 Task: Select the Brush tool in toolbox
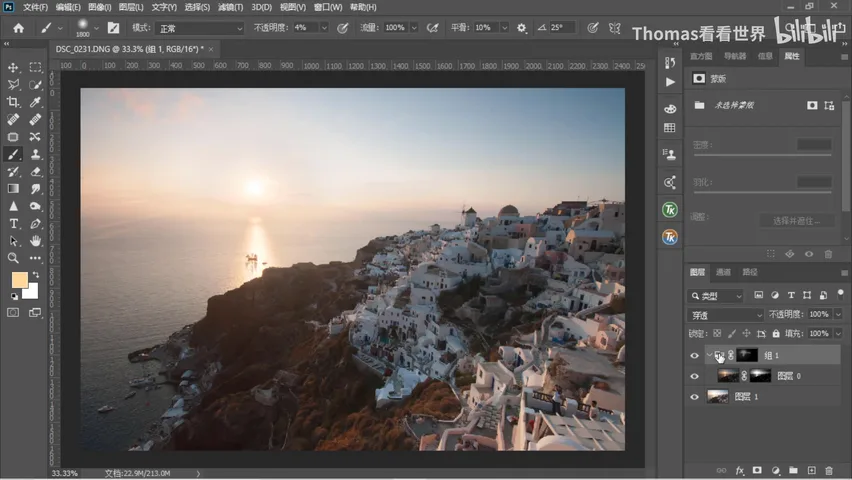(x=13, y=154)
